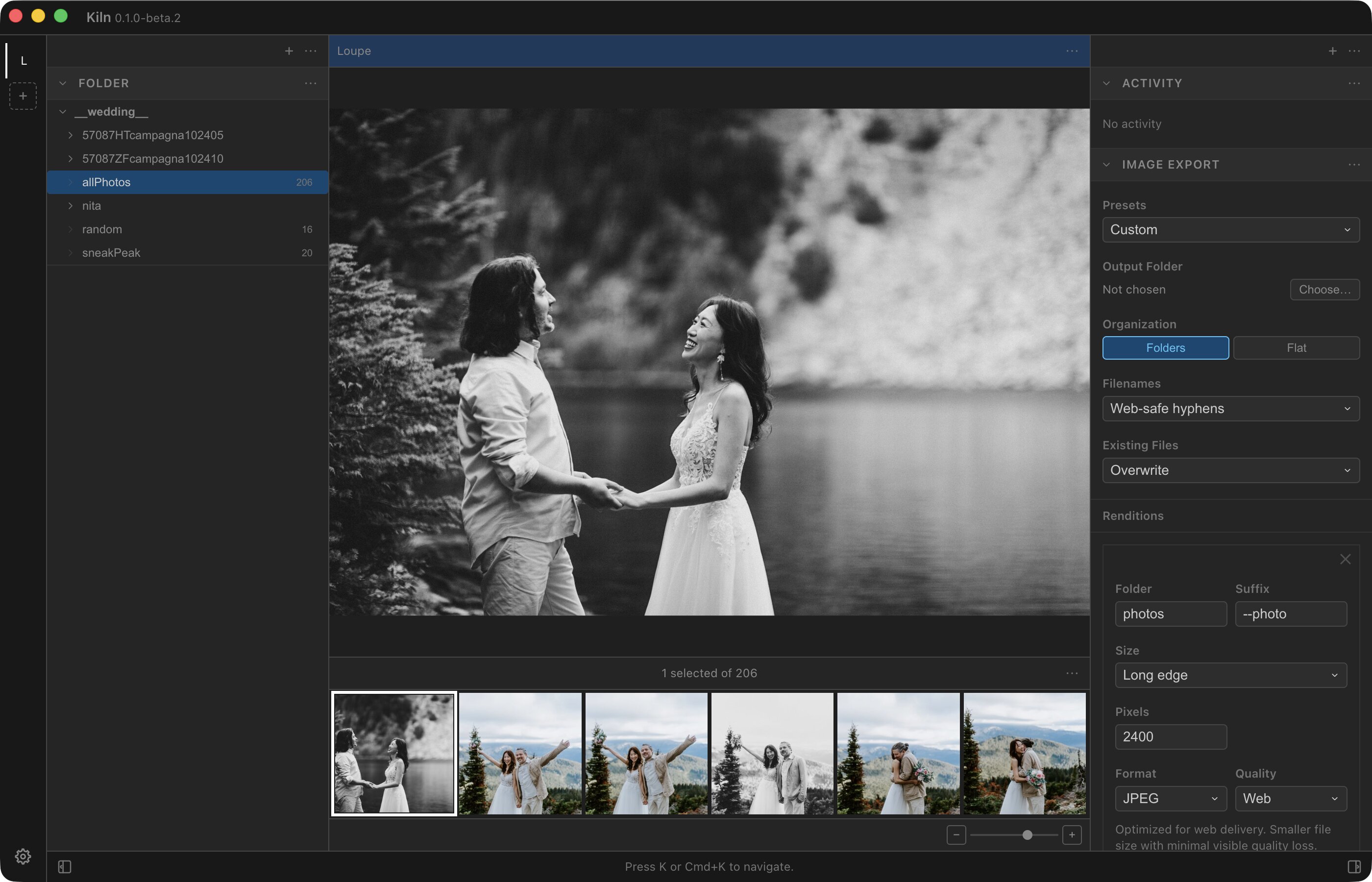
Task: Collapse the ACTIVITY section
Action: pyautogui.click(x=1106, y=83)
